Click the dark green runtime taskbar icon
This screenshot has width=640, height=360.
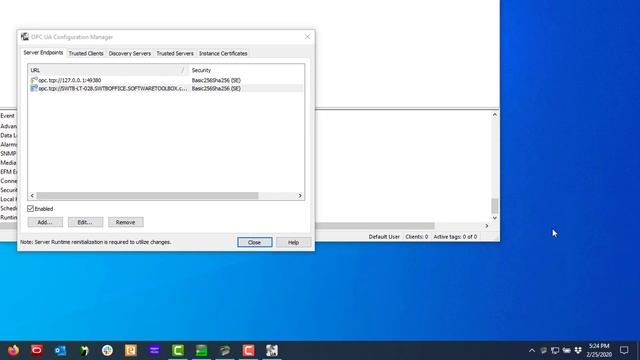(x=225, y=350)
